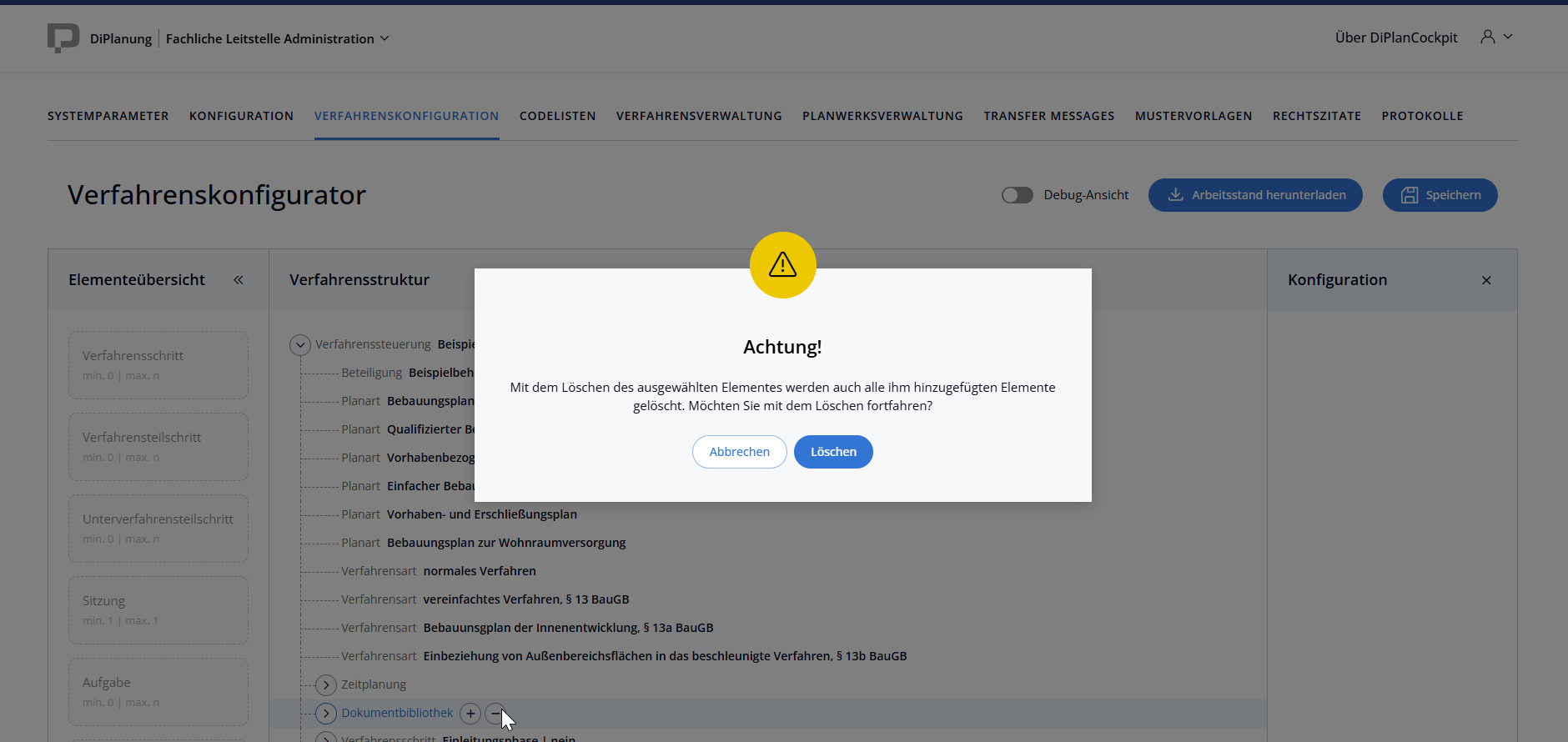Save using the Speichern button
Viewport: 1568px width, 742px height.
click(1440, 195)
